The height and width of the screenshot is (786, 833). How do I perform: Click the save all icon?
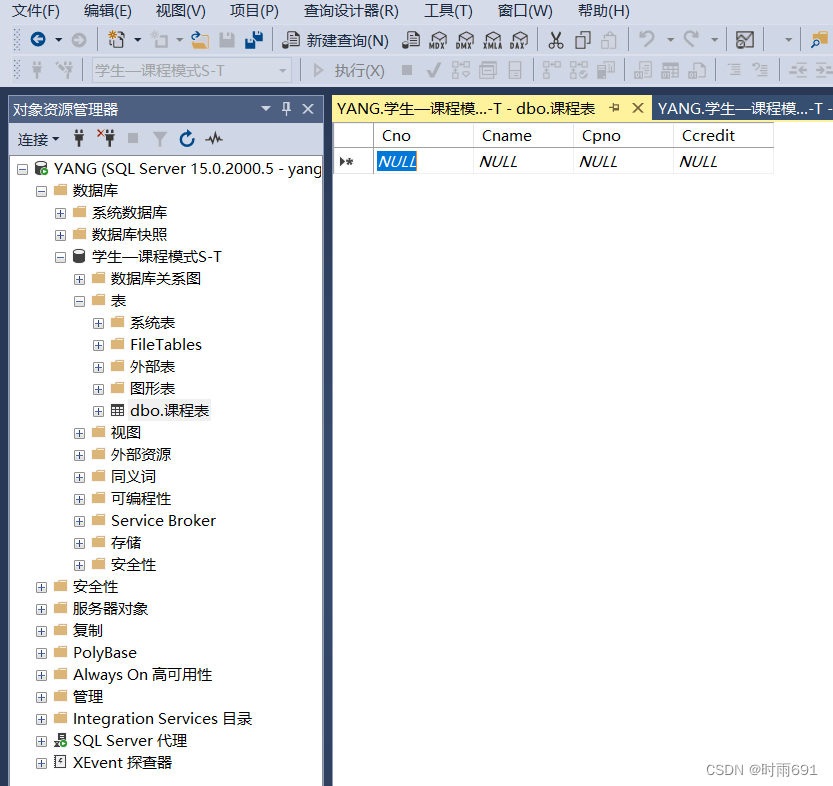pos(254,40)
